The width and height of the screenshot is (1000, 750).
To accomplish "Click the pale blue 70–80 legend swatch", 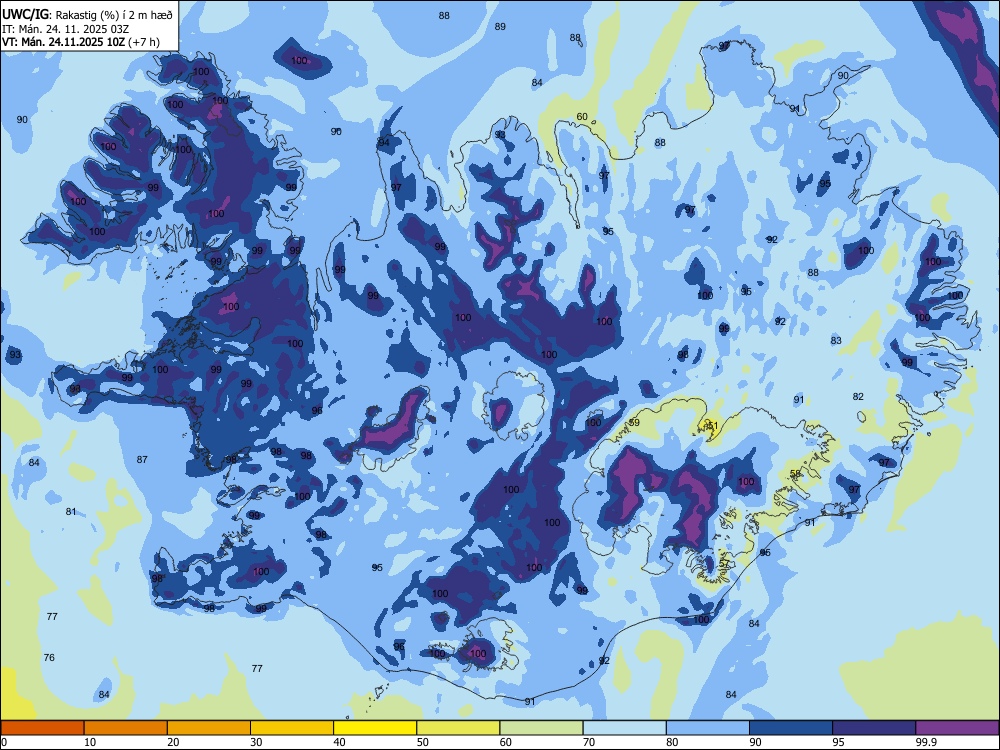I will point(625,728).
